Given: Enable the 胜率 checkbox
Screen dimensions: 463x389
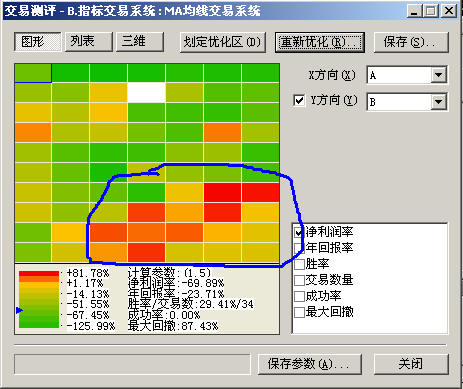Looking at the screenshot, I should coord(299,264).
